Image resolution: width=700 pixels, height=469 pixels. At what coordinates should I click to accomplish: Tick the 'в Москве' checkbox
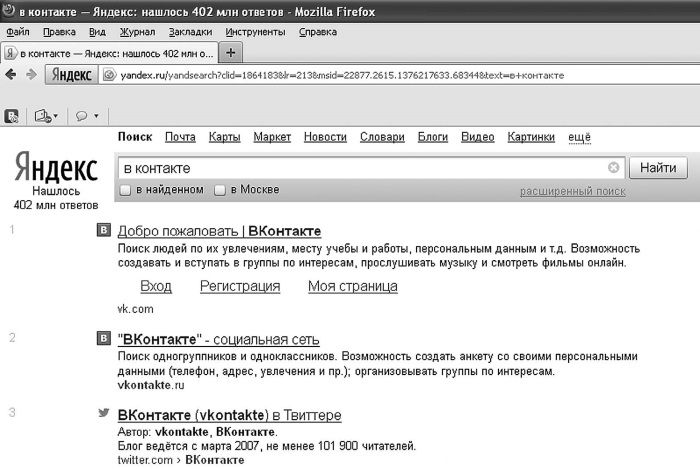tap(220, 190)
